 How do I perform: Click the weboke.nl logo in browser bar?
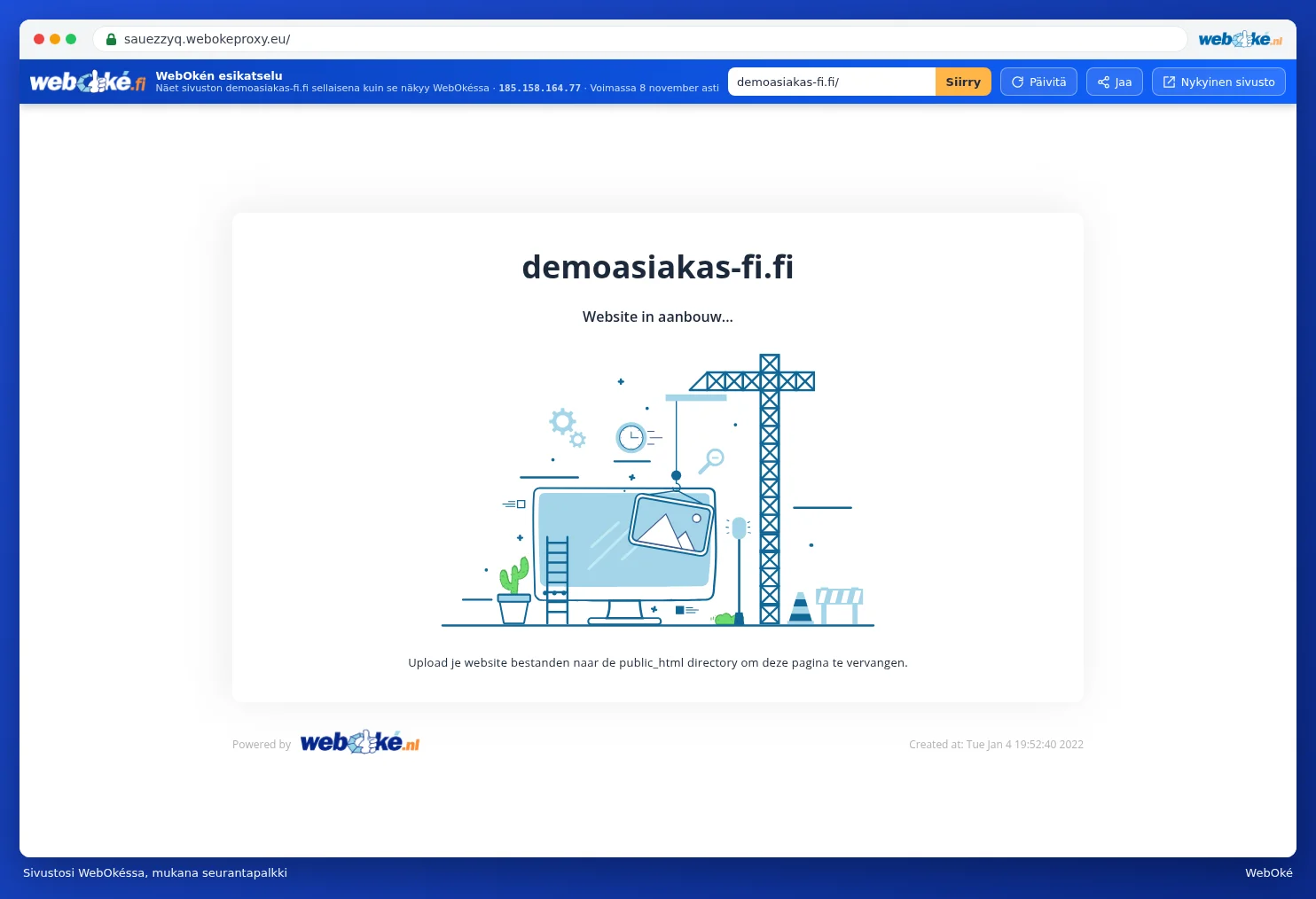(x=1240, y=39)
